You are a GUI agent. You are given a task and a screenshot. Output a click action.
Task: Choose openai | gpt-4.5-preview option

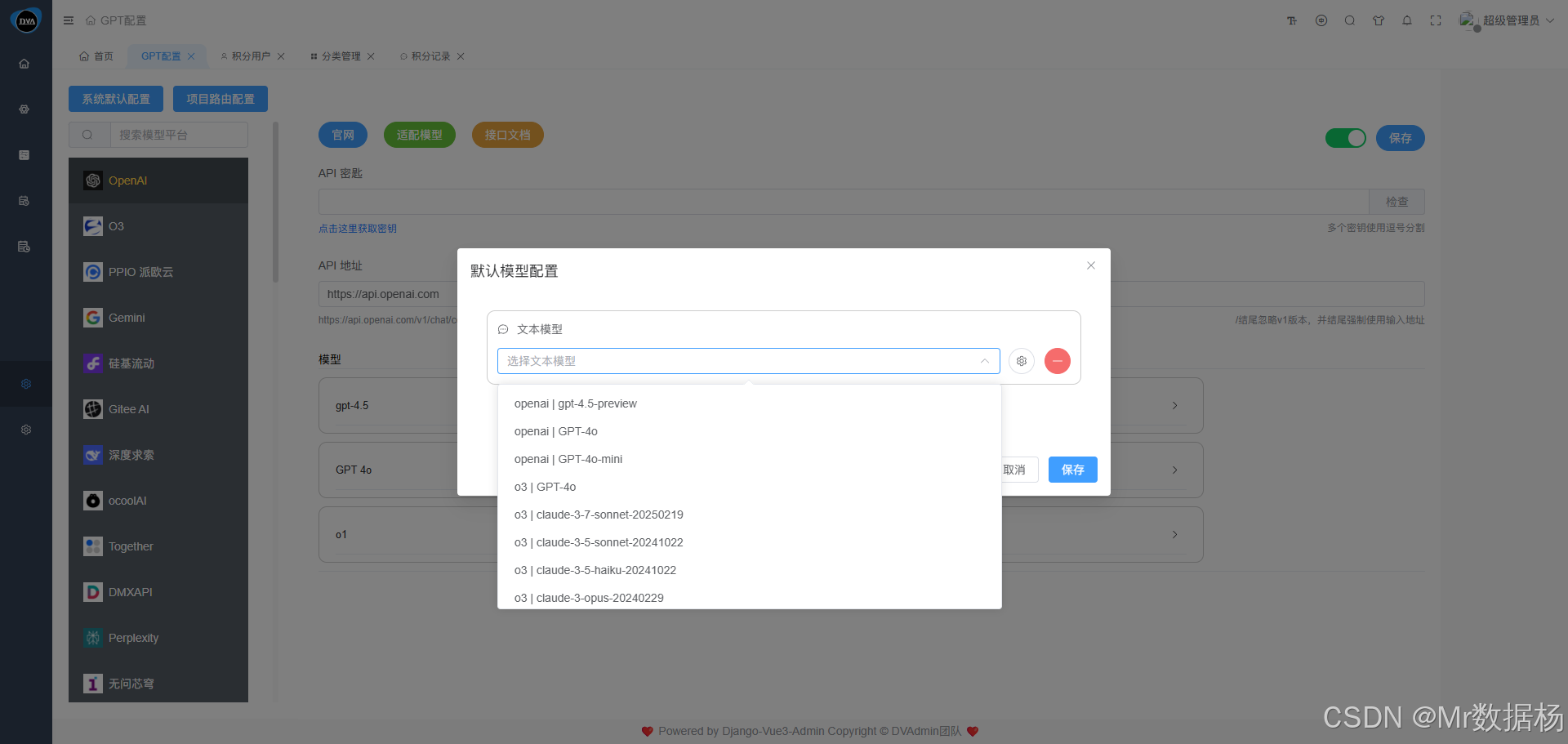pos(750,403)
